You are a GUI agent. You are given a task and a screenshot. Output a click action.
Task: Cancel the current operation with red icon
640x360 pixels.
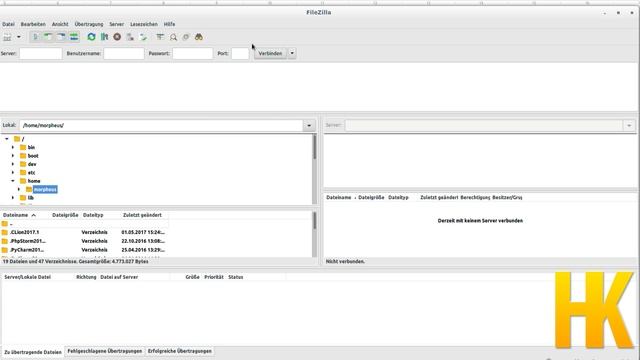[x=117, y=37]
